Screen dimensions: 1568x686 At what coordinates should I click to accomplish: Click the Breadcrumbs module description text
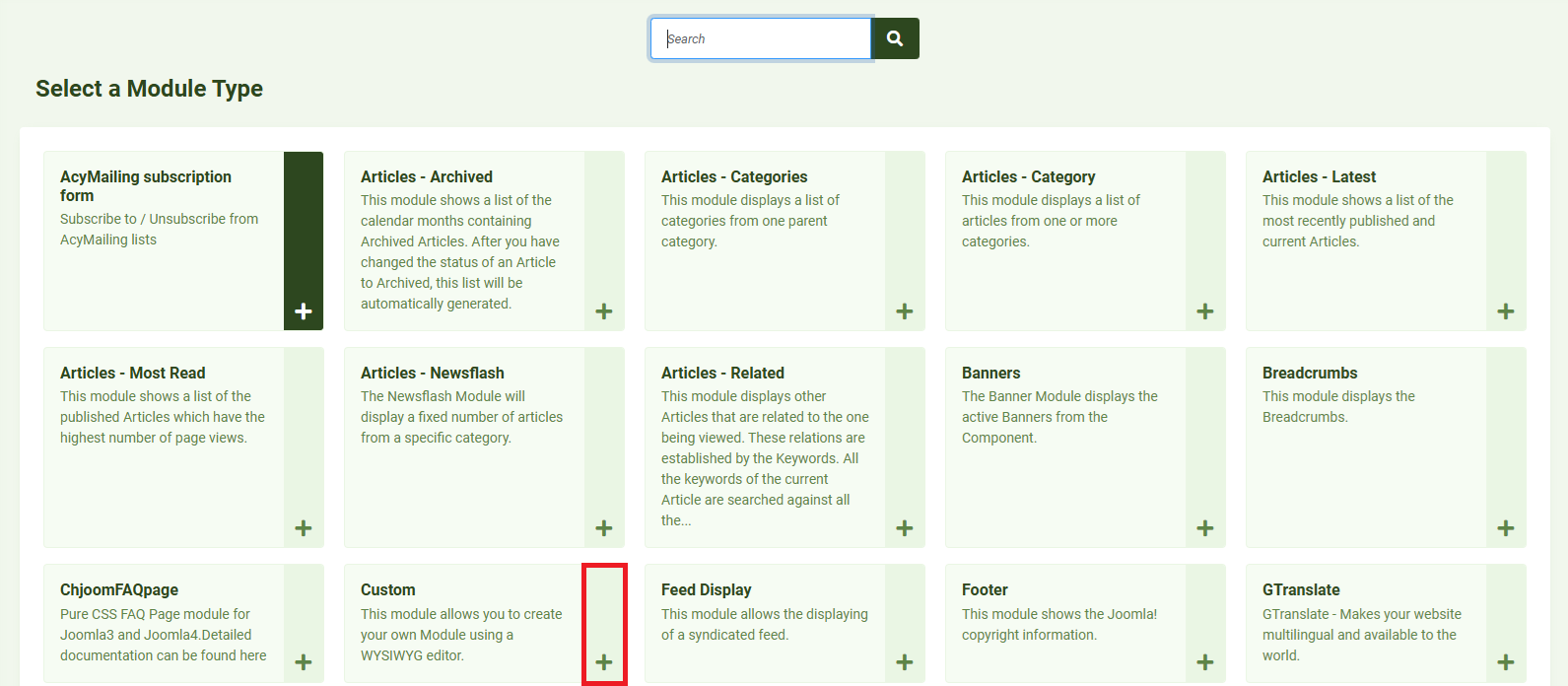tap(1337, 406)
